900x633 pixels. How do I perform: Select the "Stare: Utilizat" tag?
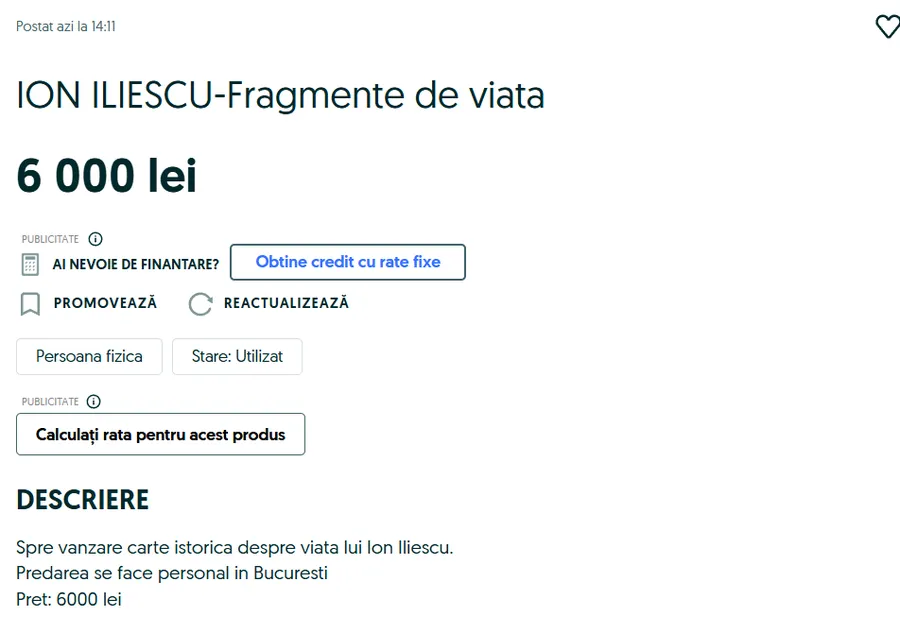[237, 356]
